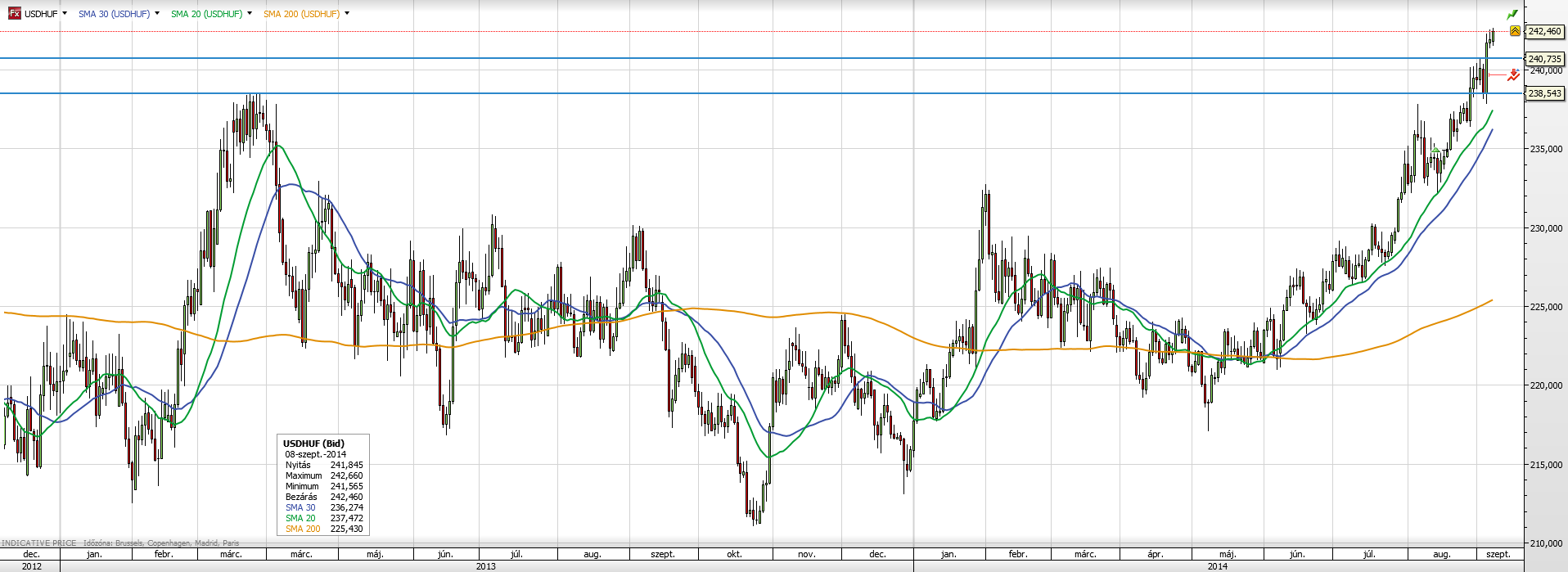Click the green chart trend icon

[x=1512, y=14]
